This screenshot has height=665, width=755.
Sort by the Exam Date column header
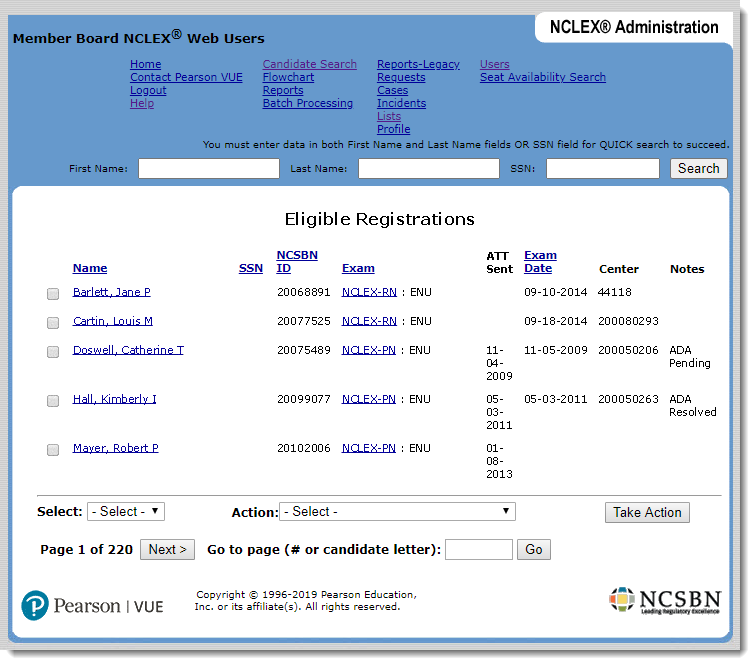(x=540, y=261)
